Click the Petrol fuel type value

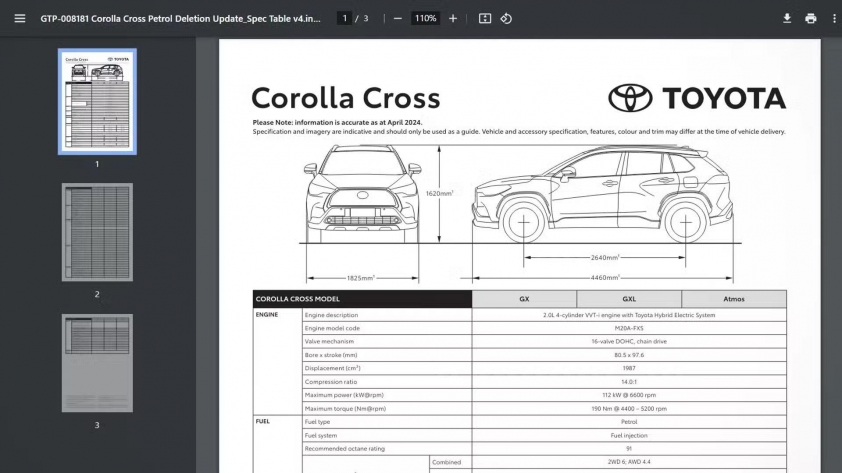[629, 422]
